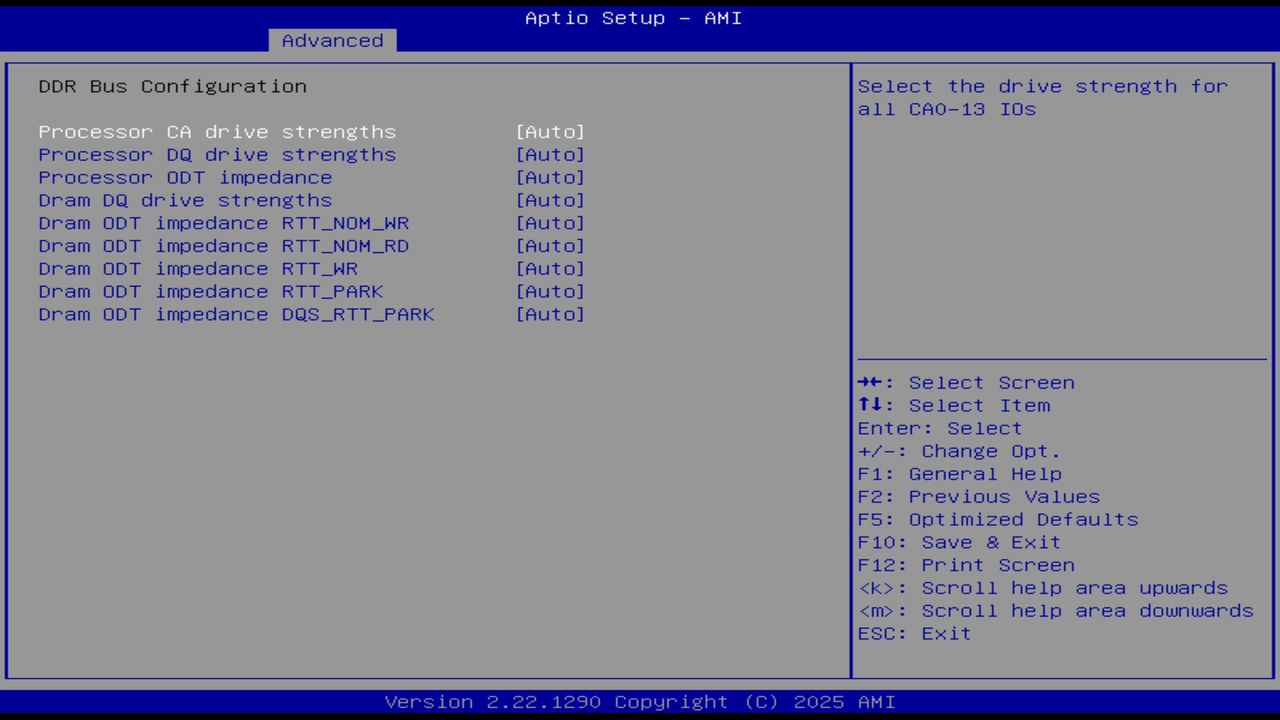Viewport: 1280px width, 720px height.
Task: Open Dram ODT impedance RTT_NOM_RD options
Action: (x=223, y=245)
